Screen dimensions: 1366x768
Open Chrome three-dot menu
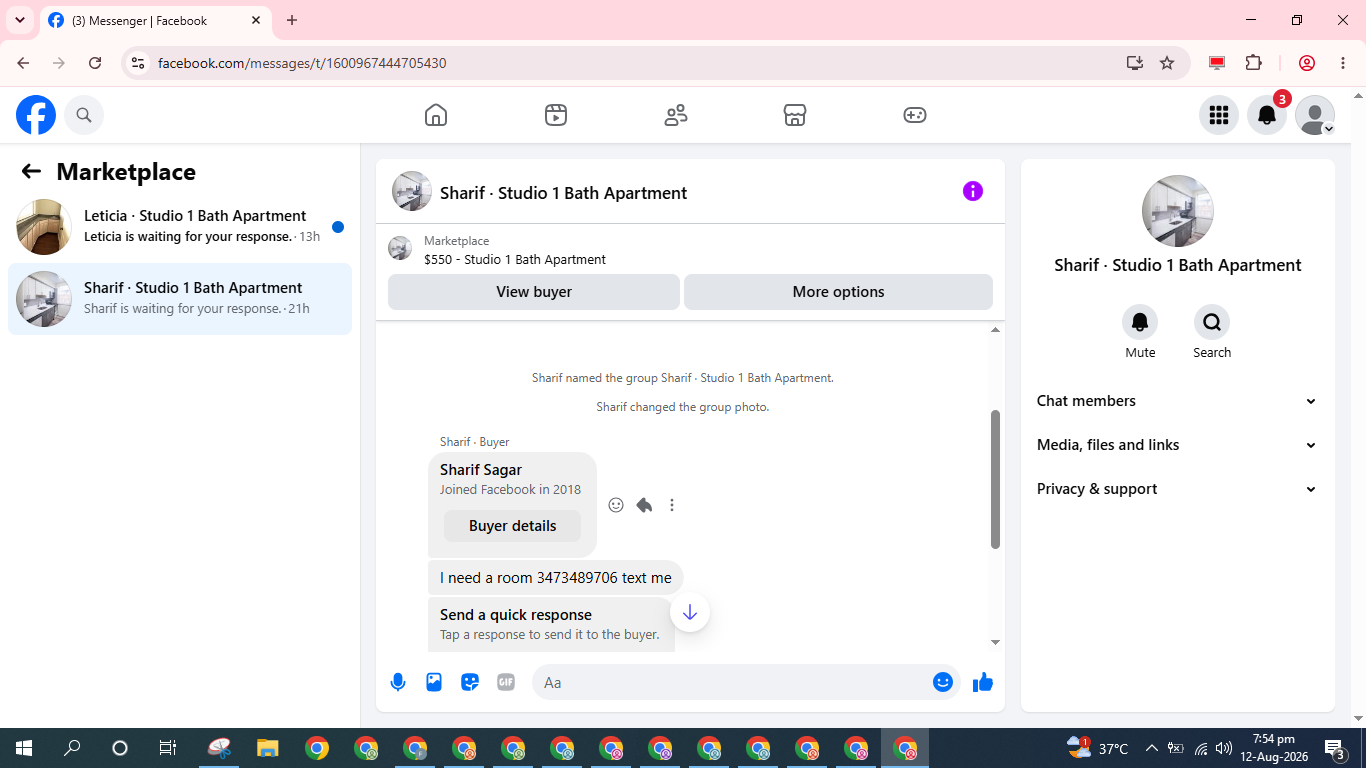tap(1343, 63)
